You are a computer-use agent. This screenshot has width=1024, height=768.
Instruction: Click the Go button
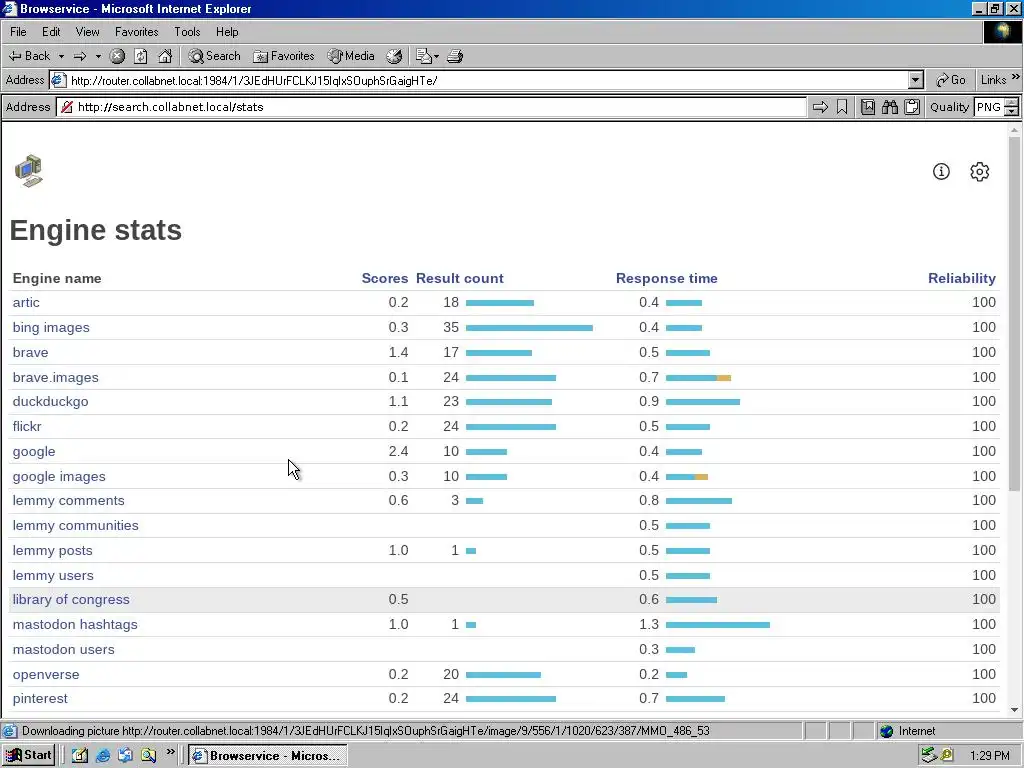click(x=951, y=80)
